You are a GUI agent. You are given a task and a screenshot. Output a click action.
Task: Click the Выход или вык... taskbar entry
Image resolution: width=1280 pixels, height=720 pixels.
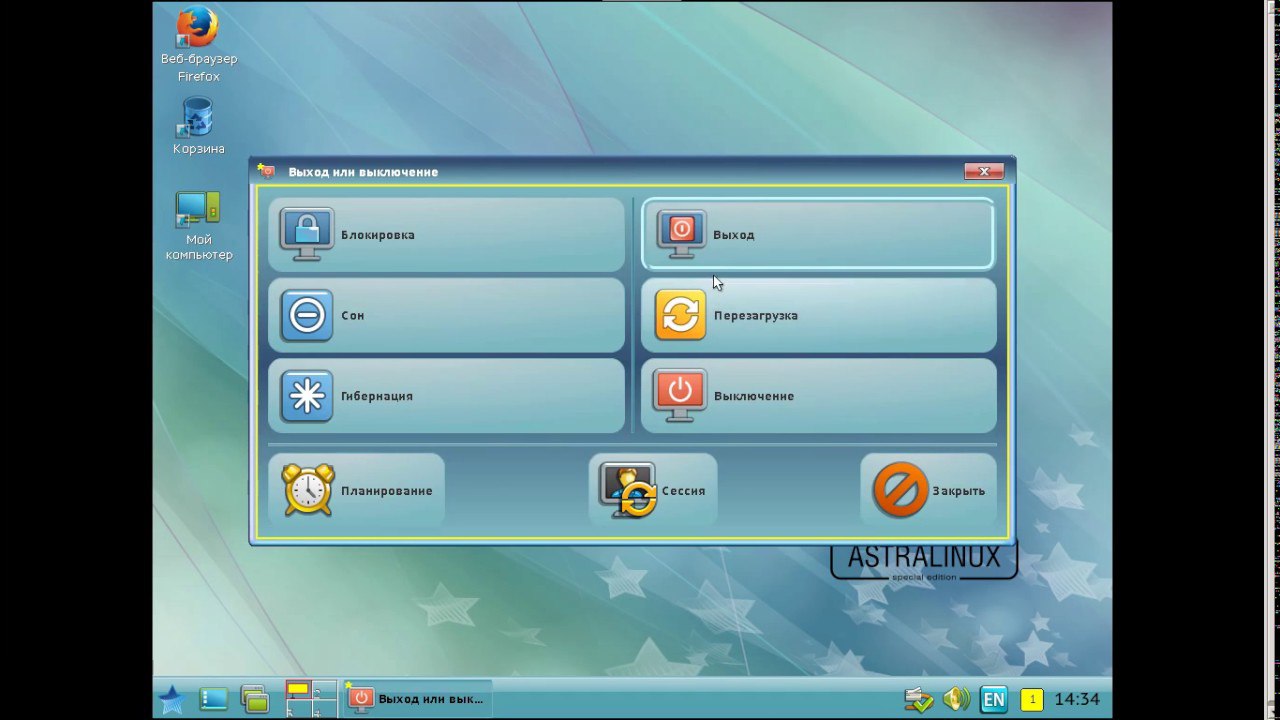417,698
